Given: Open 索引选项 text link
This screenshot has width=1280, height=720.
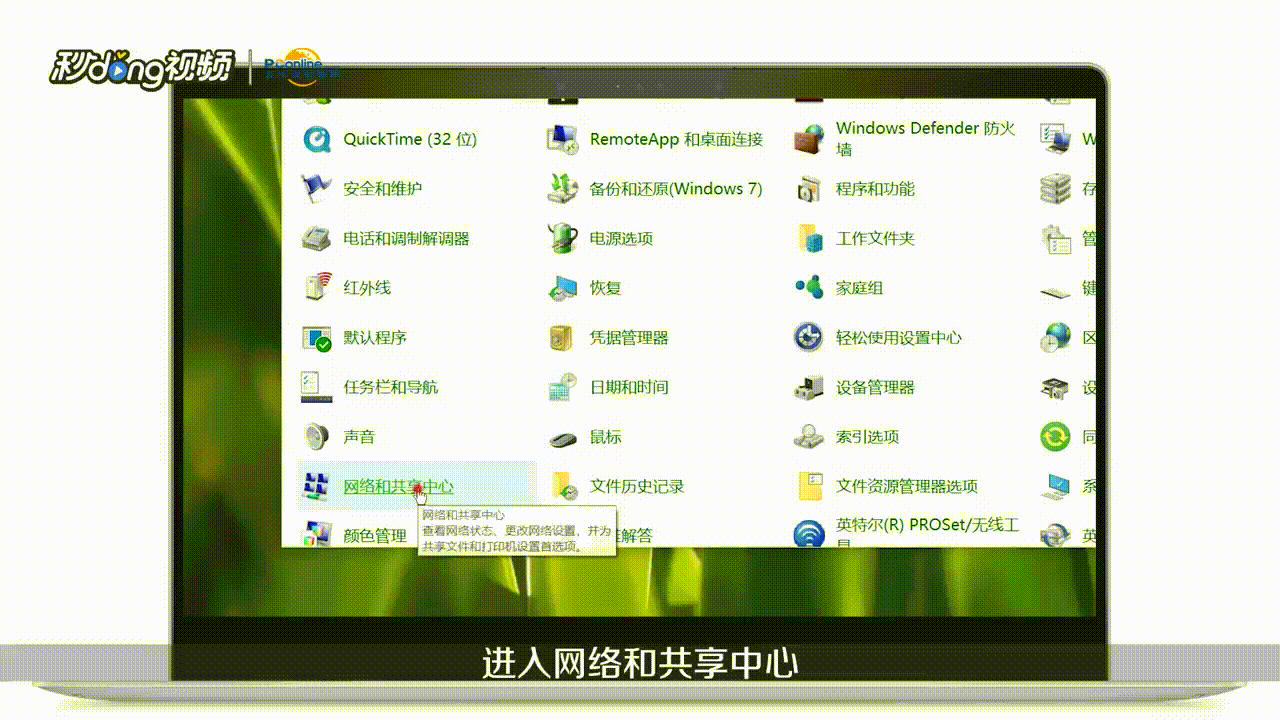Looking at the screenshot, I should 867,436.
